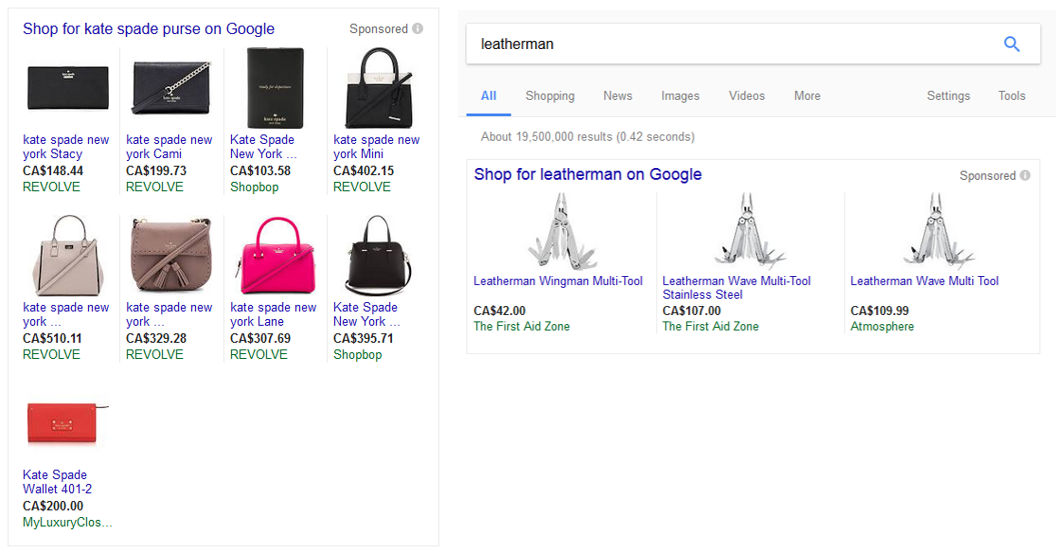Click REVOLVE seller under CA$148.44
Viewport: 1056px width, 553px height.
pos(51,187)
